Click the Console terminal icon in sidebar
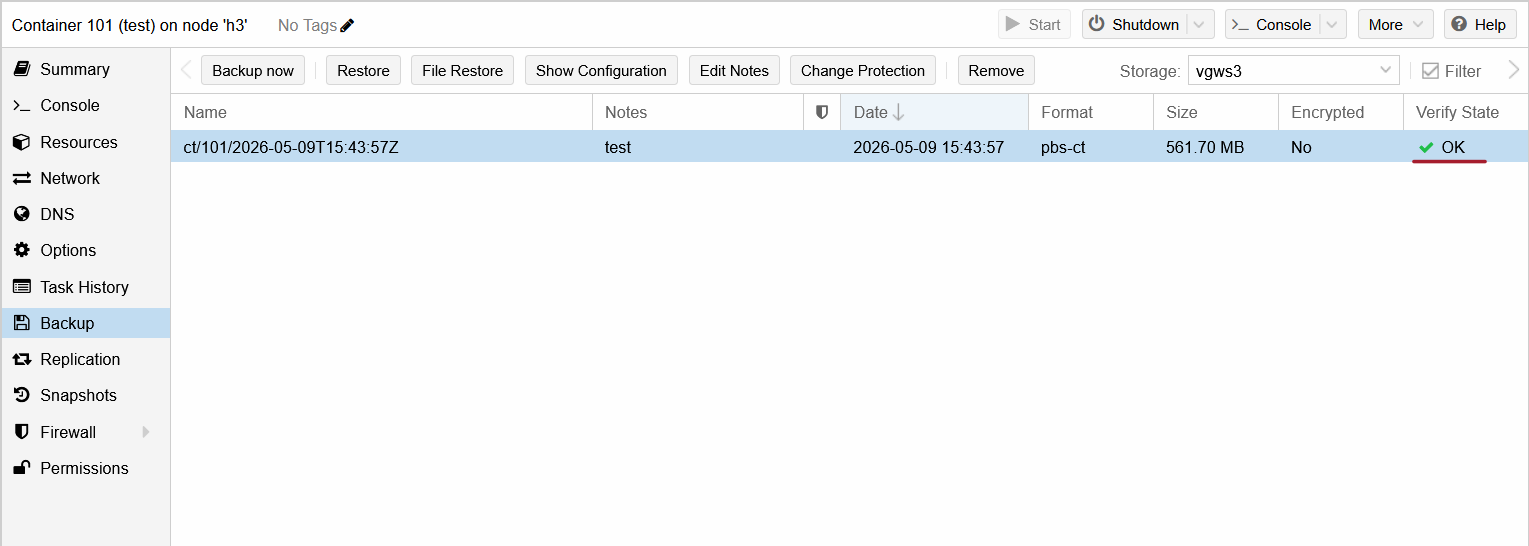The width and height of the screenshot is (1529, 546). [21, 105]
